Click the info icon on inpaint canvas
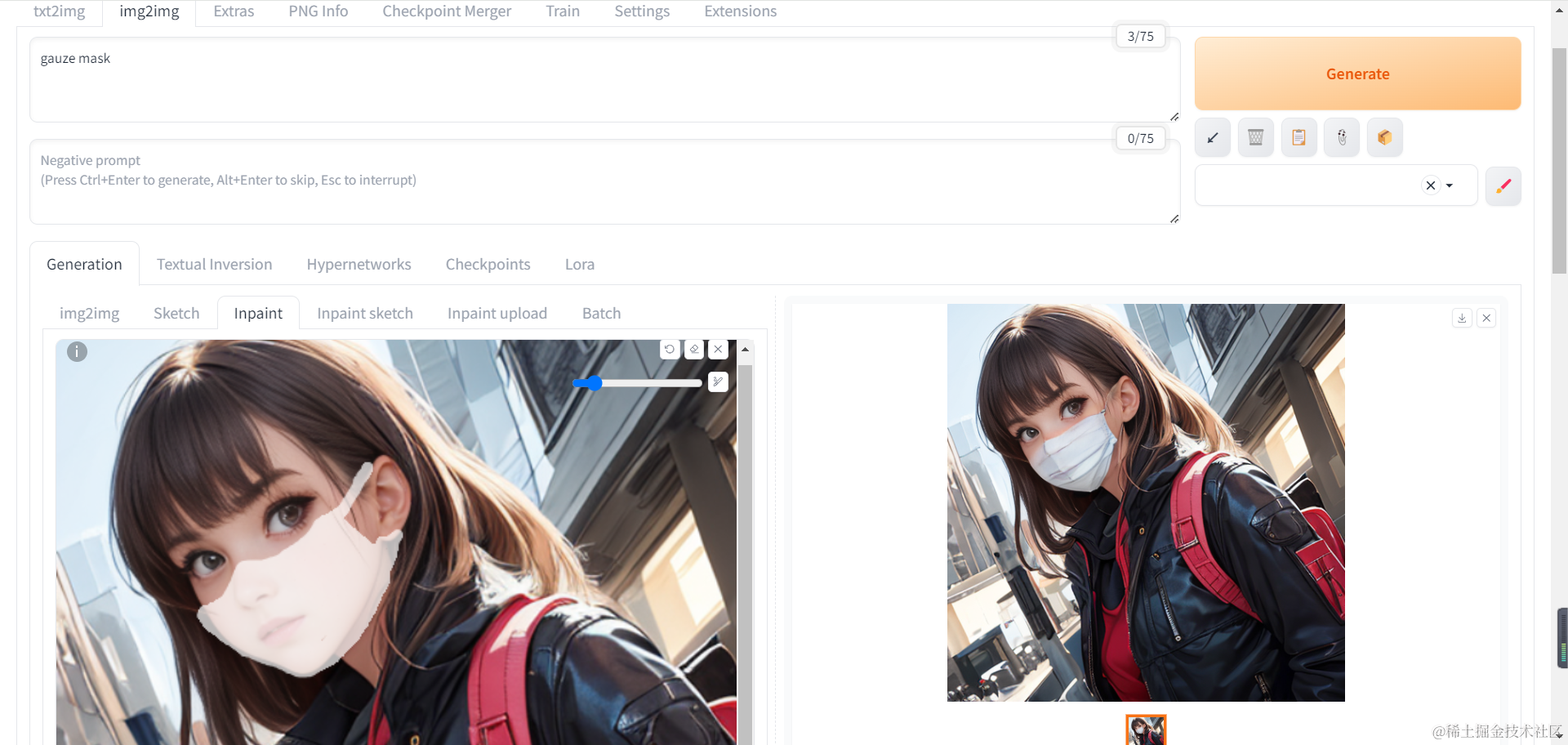1568x745 pixels. coord(77,351)
